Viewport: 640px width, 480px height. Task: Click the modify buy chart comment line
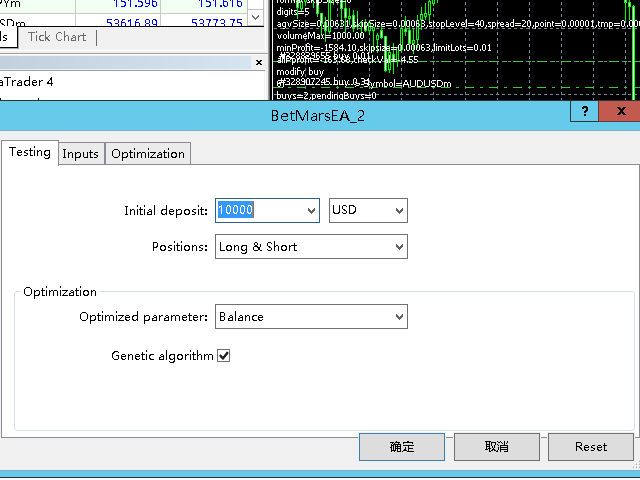(300, 72)
